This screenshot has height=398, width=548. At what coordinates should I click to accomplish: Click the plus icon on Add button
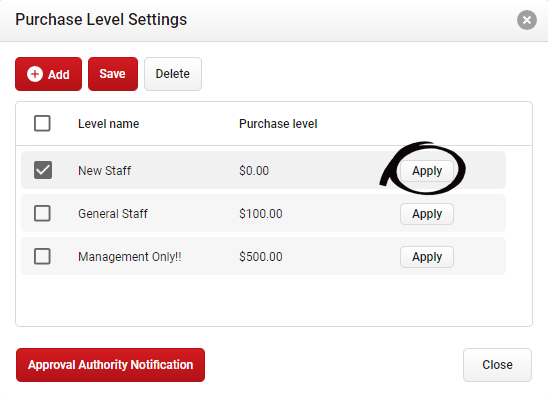[x=35, y=74]
